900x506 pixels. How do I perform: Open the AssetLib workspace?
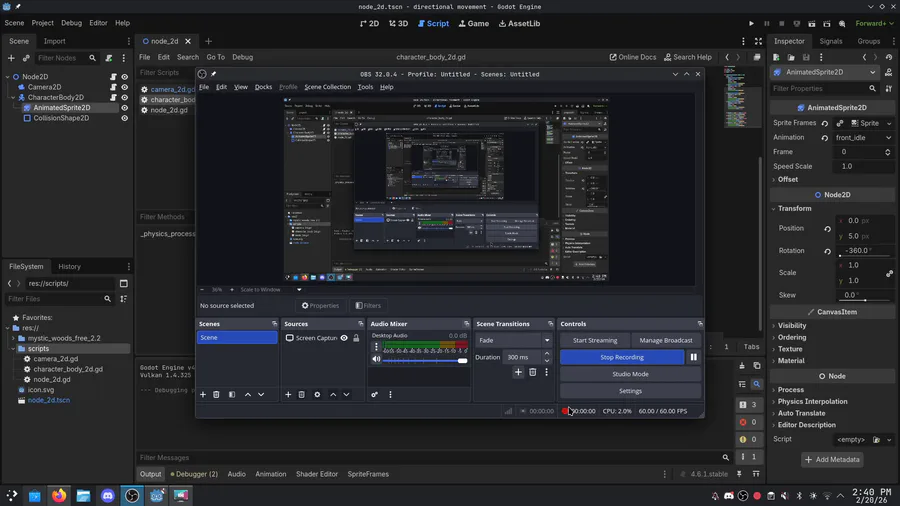tap(519, 24)
